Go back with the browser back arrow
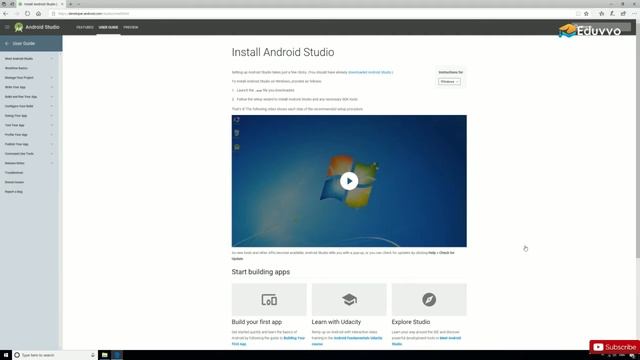The height and width of the screenshot is (360, 640). tap(5, 13)
